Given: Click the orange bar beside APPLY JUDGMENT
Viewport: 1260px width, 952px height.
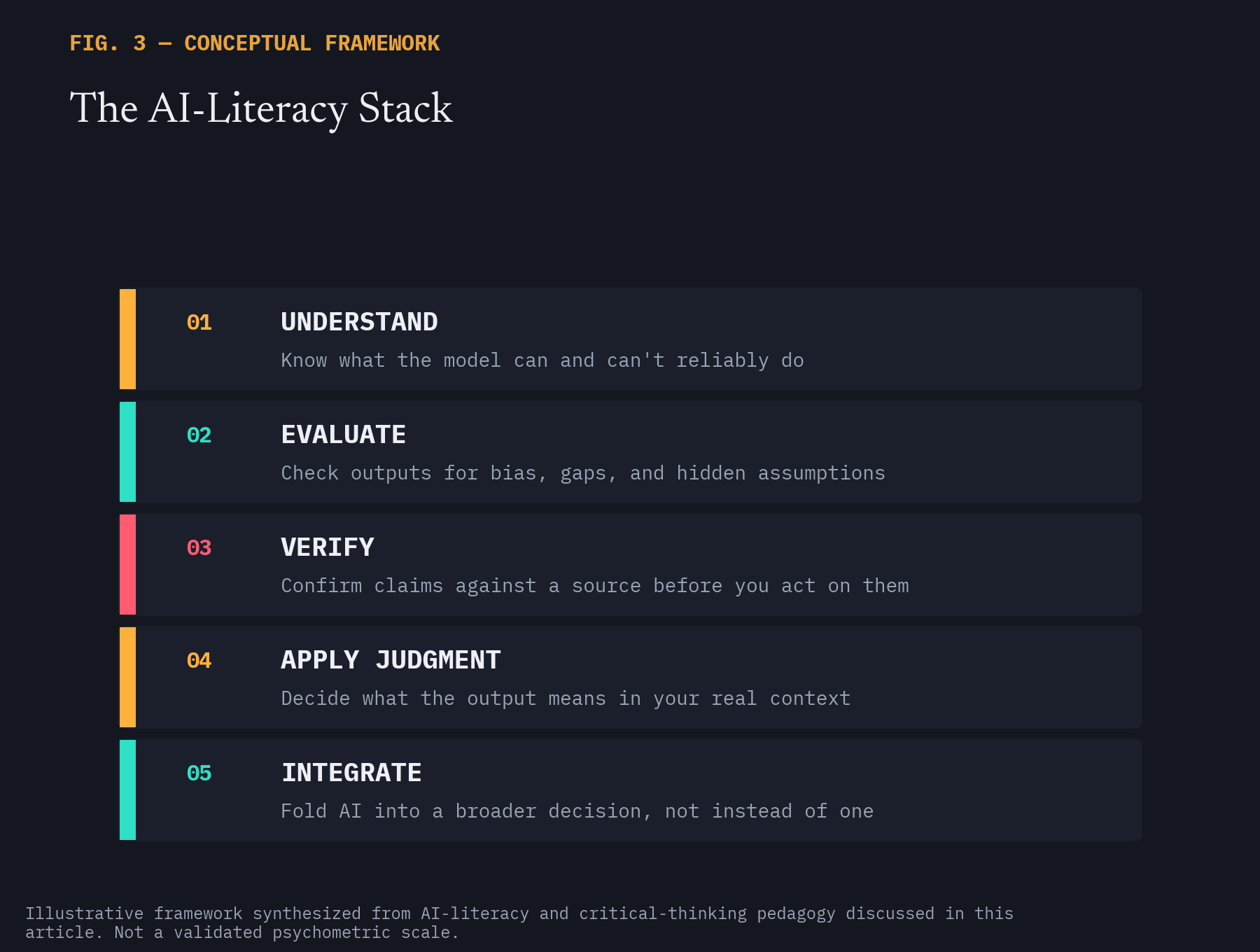Looking at the screenshot, I should (x=127, y=677).
